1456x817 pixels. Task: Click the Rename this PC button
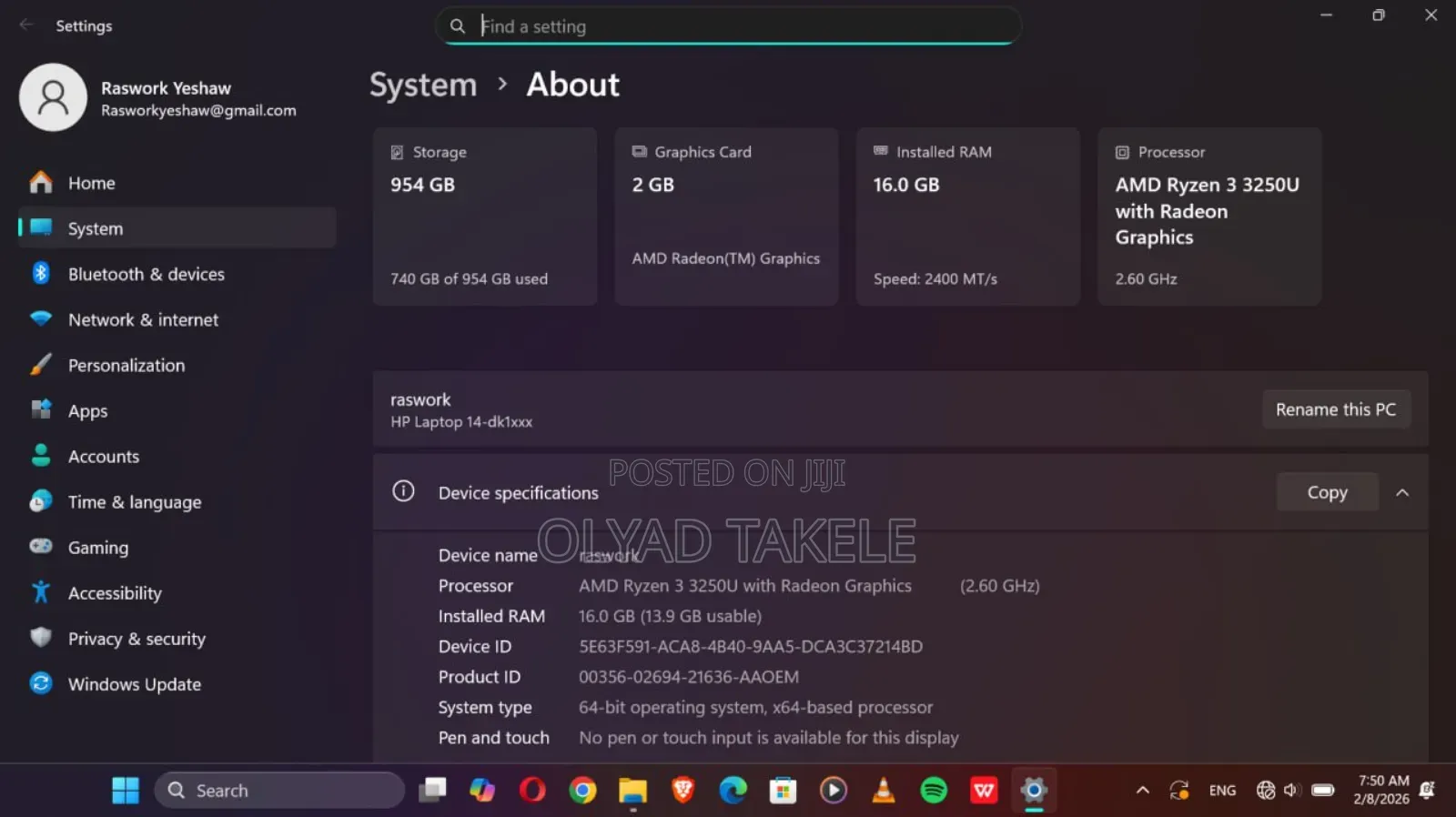pos(1336,409)
